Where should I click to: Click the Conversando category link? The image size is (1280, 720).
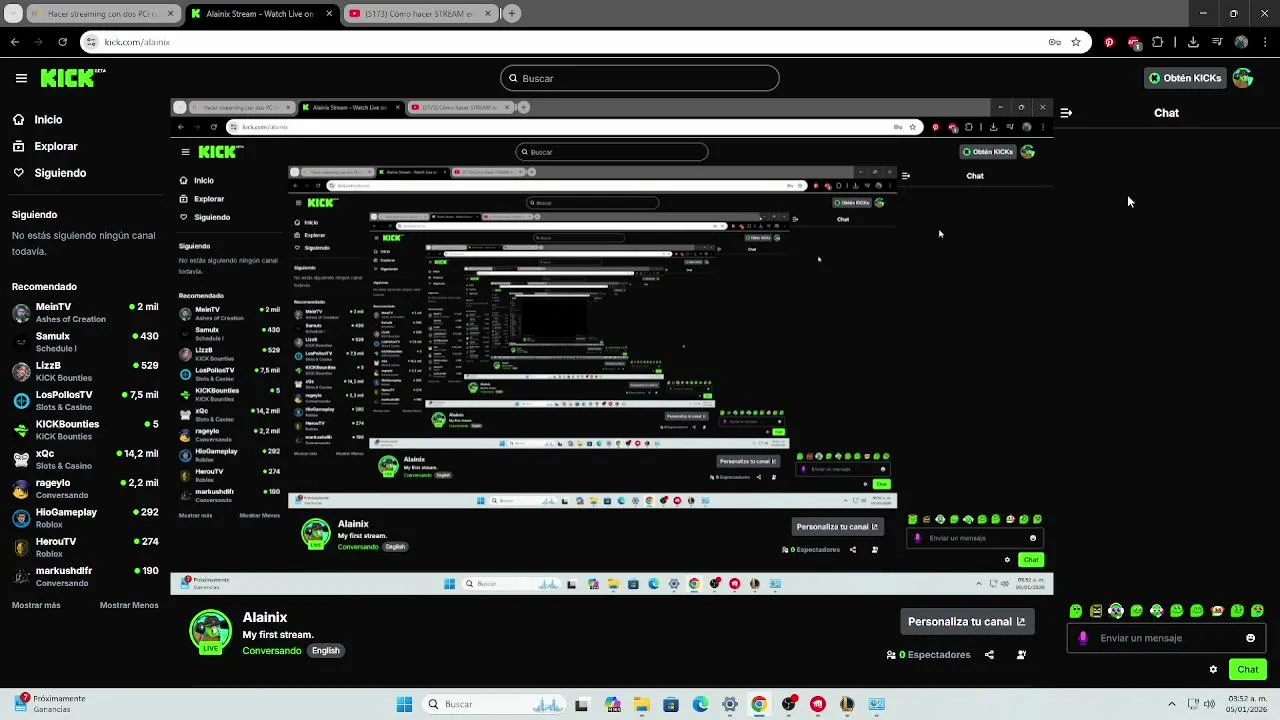(x=272, y=650)
